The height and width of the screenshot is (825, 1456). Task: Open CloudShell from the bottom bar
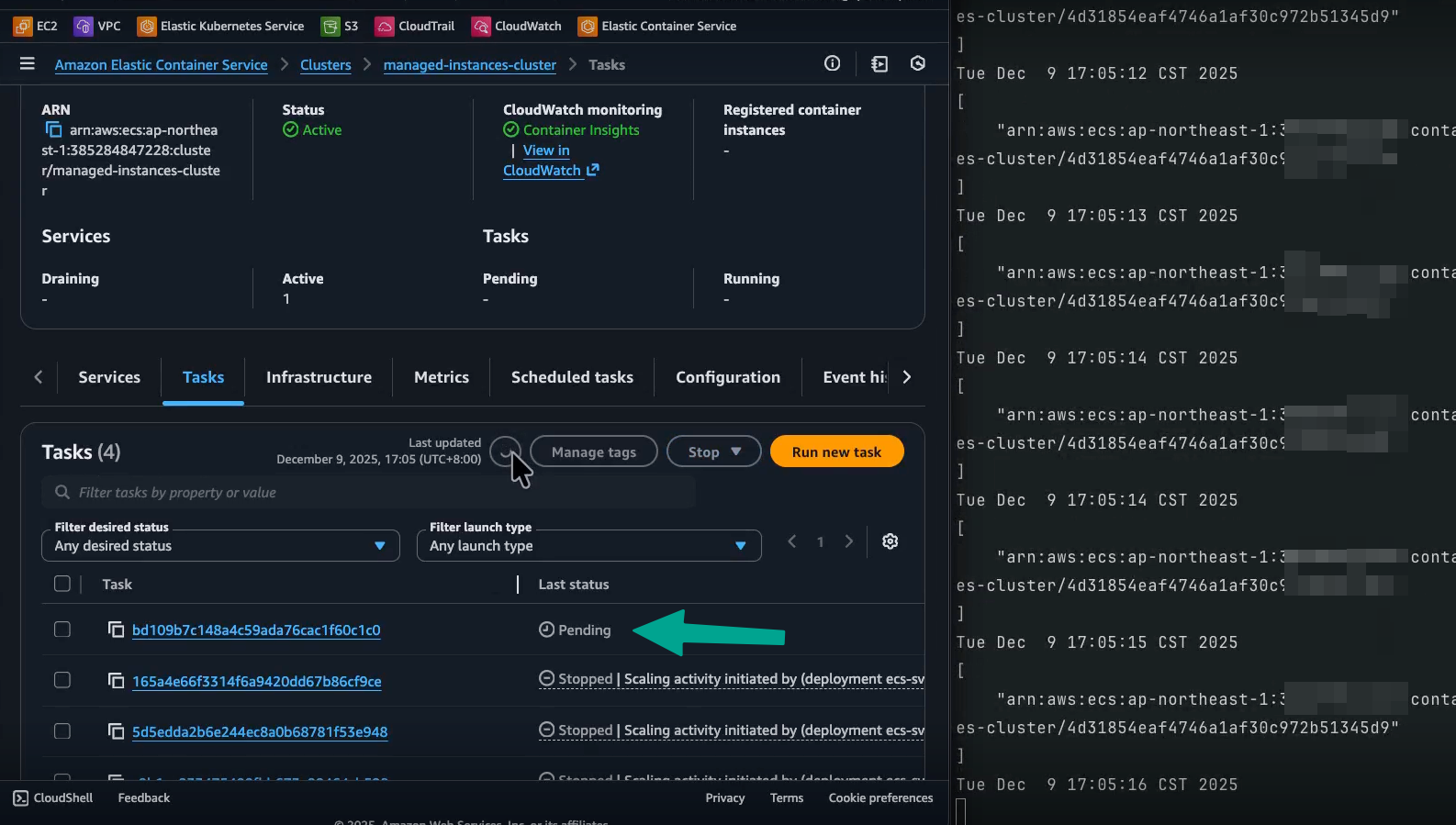point(53,797)
